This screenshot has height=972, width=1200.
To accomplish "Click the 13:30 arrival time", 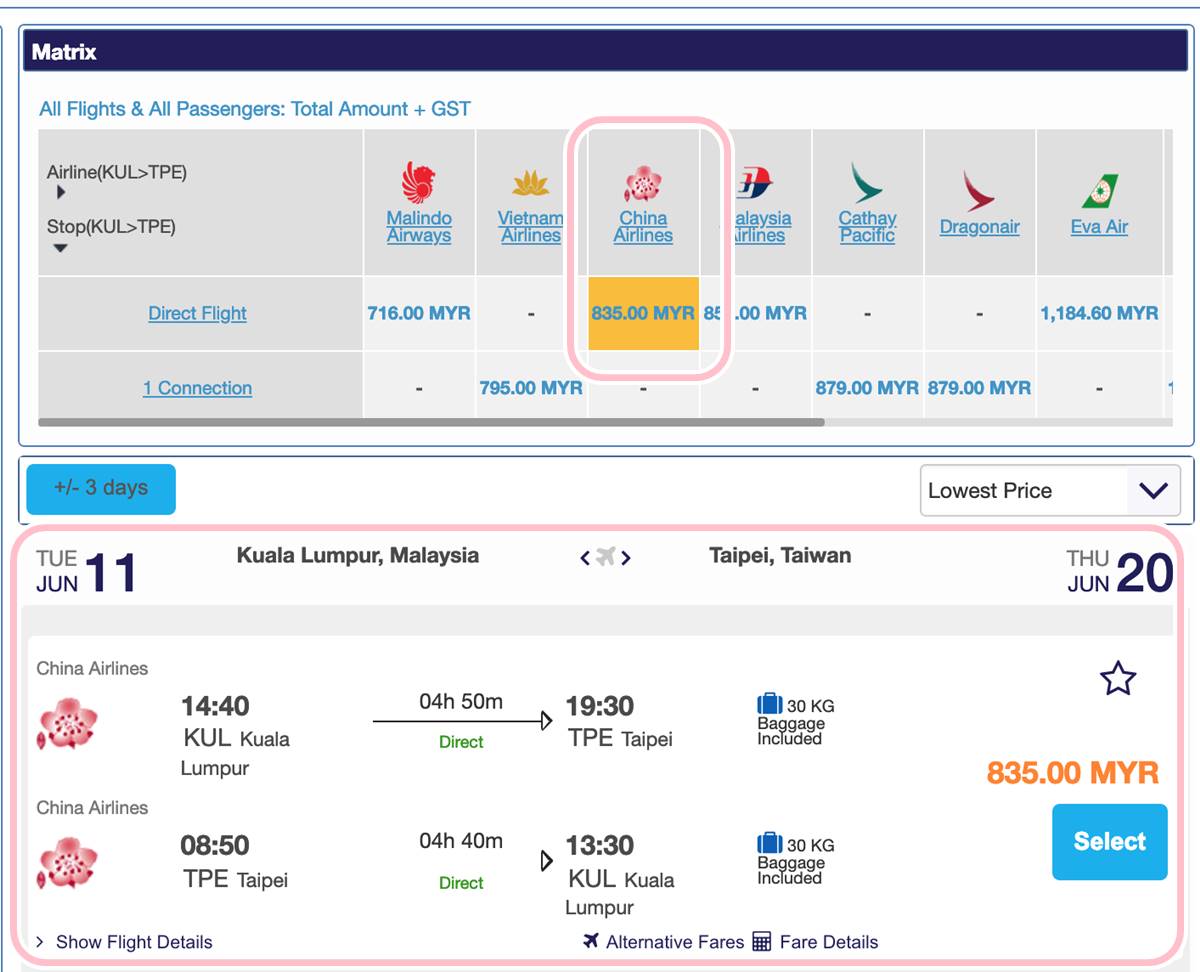I will [x=600, y=846].
